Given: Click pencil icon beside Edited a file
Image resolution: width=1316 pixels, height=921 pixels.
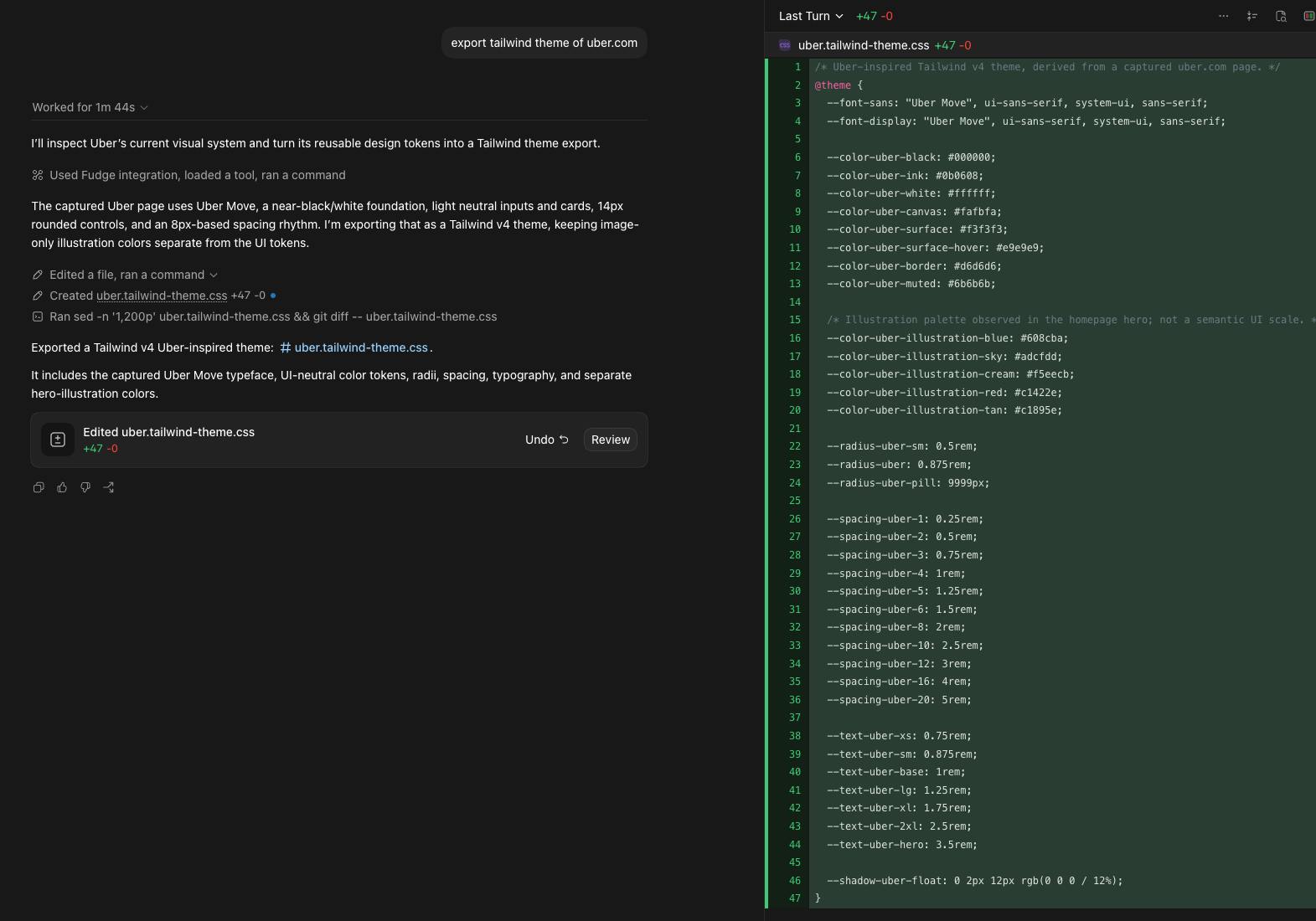Looking at the screenshot, I should pos(38,275).
